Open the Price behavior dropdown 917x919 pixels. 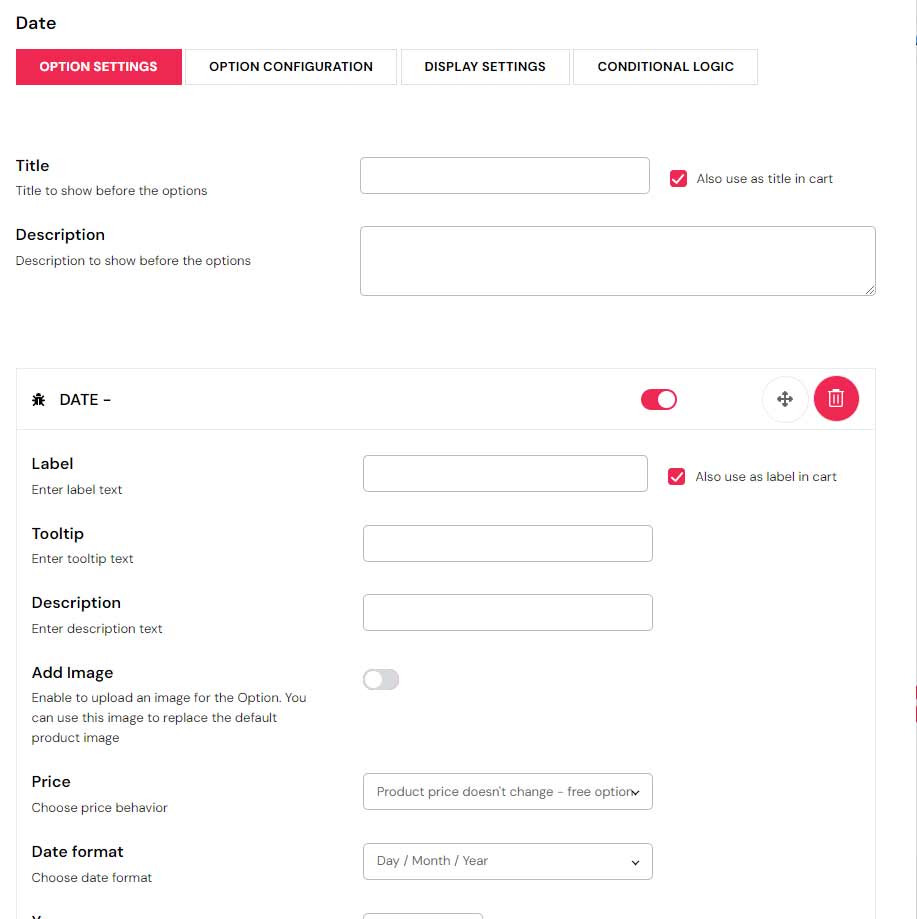507,791
